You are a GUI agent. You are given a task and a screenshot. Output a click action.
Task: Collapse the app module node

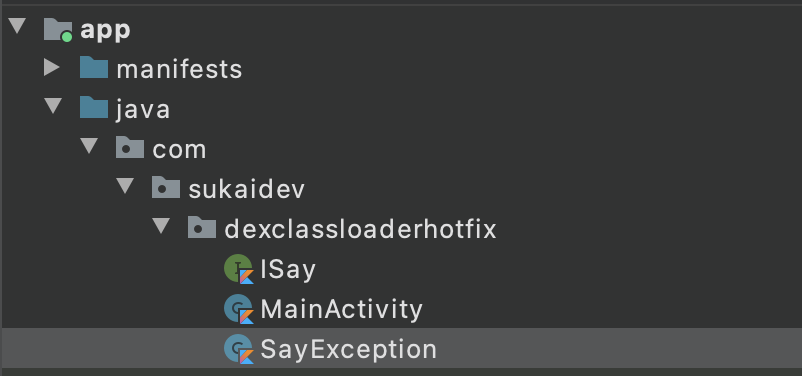(17, 26)
